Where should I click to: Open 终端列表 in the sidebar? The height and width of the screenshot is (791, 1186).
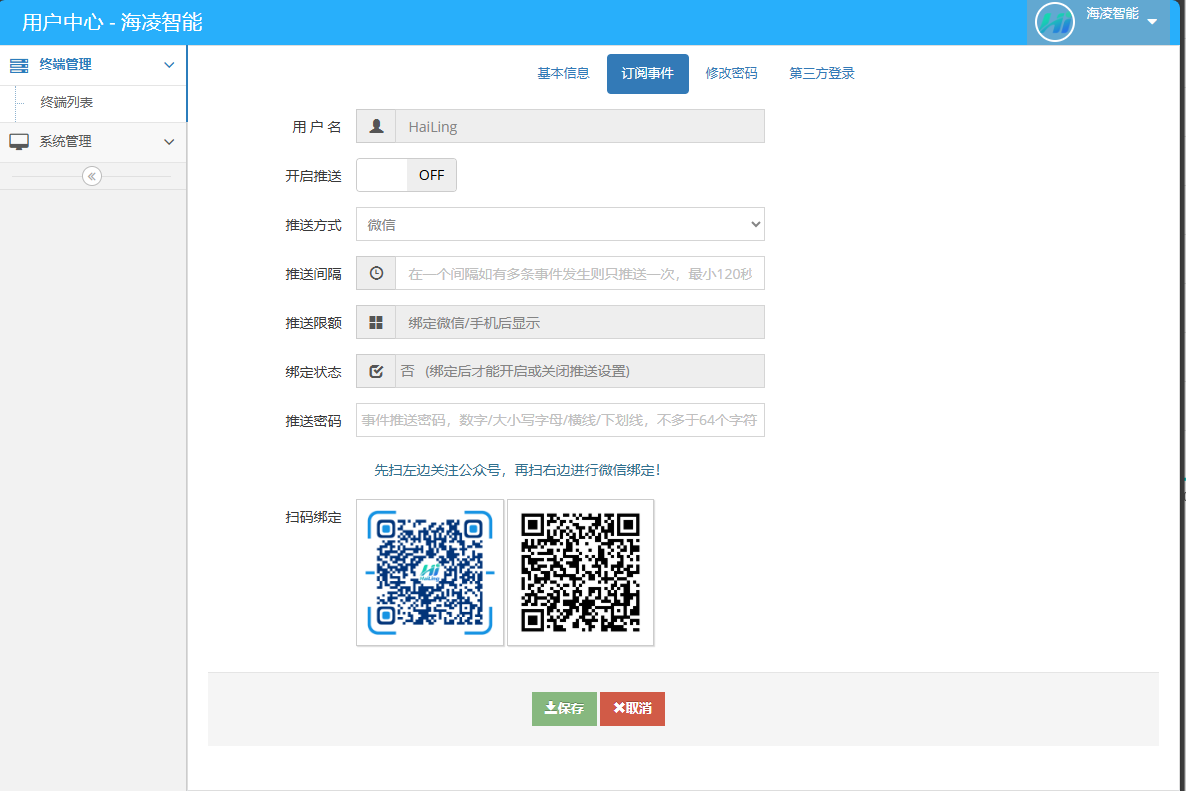coord(67,102)
